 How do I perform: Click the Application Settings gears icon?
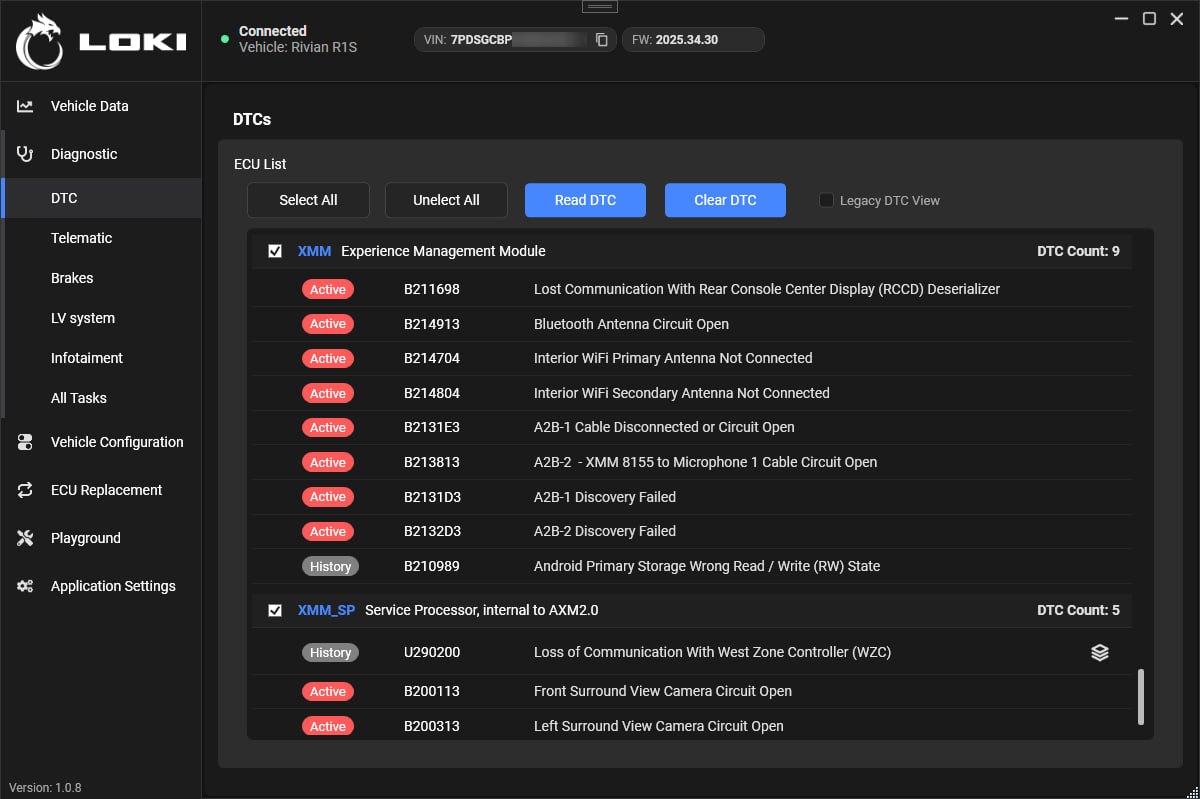click(25, 586)
